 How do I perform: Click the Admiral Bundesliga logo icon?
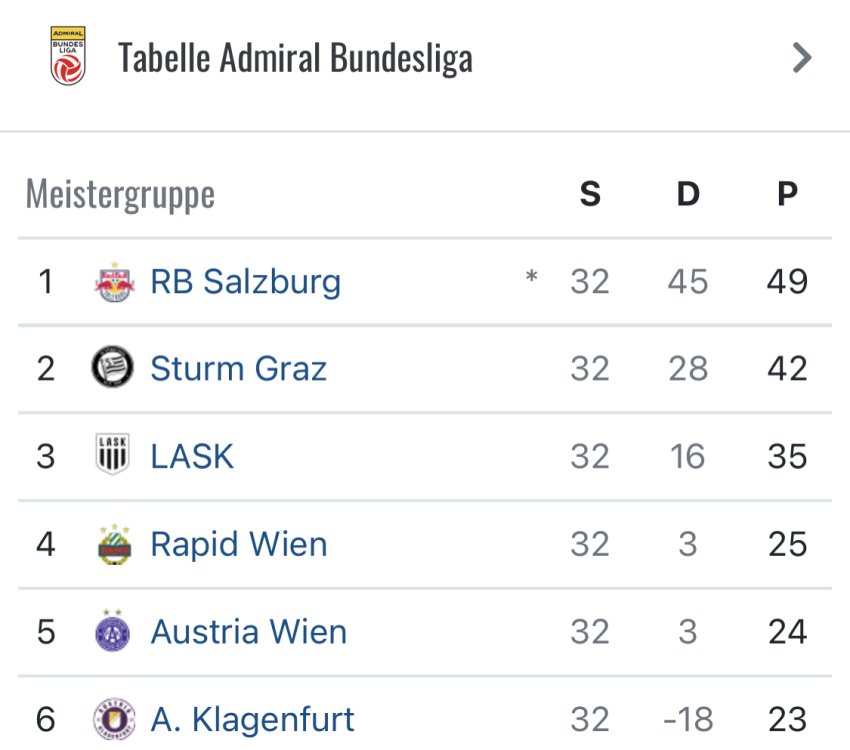pos(68,56)
